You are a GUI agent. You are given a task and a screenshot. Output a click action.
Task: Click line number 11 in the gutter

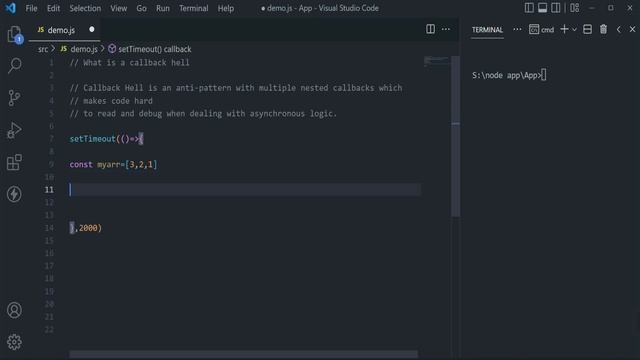pos(49,190)
